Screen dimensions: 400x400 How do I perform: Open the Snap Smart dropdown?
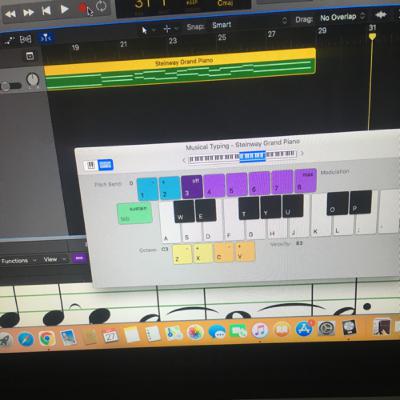click(222, 25)
